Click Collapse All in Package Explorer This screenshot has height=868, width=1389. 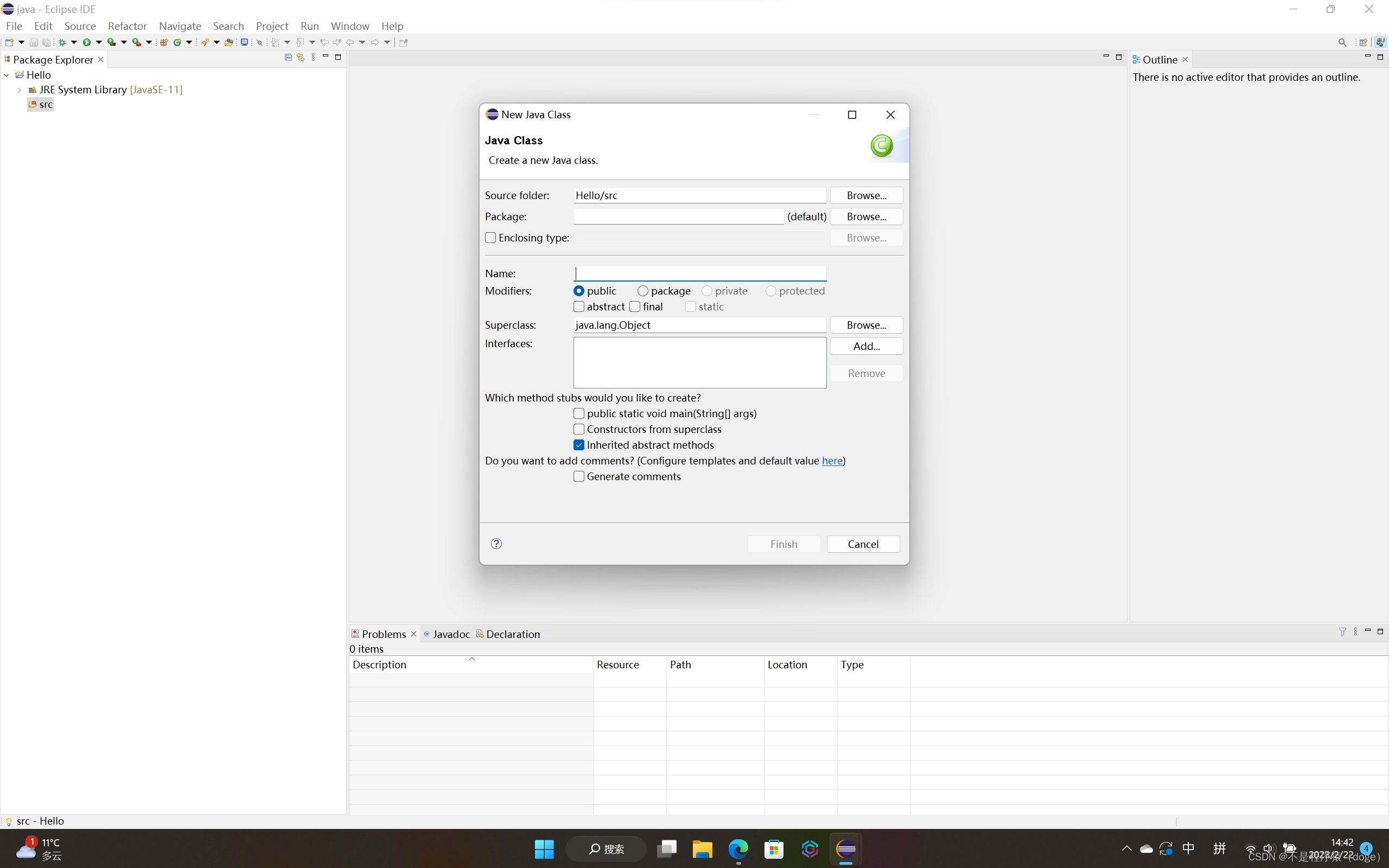tap(288, 58)
